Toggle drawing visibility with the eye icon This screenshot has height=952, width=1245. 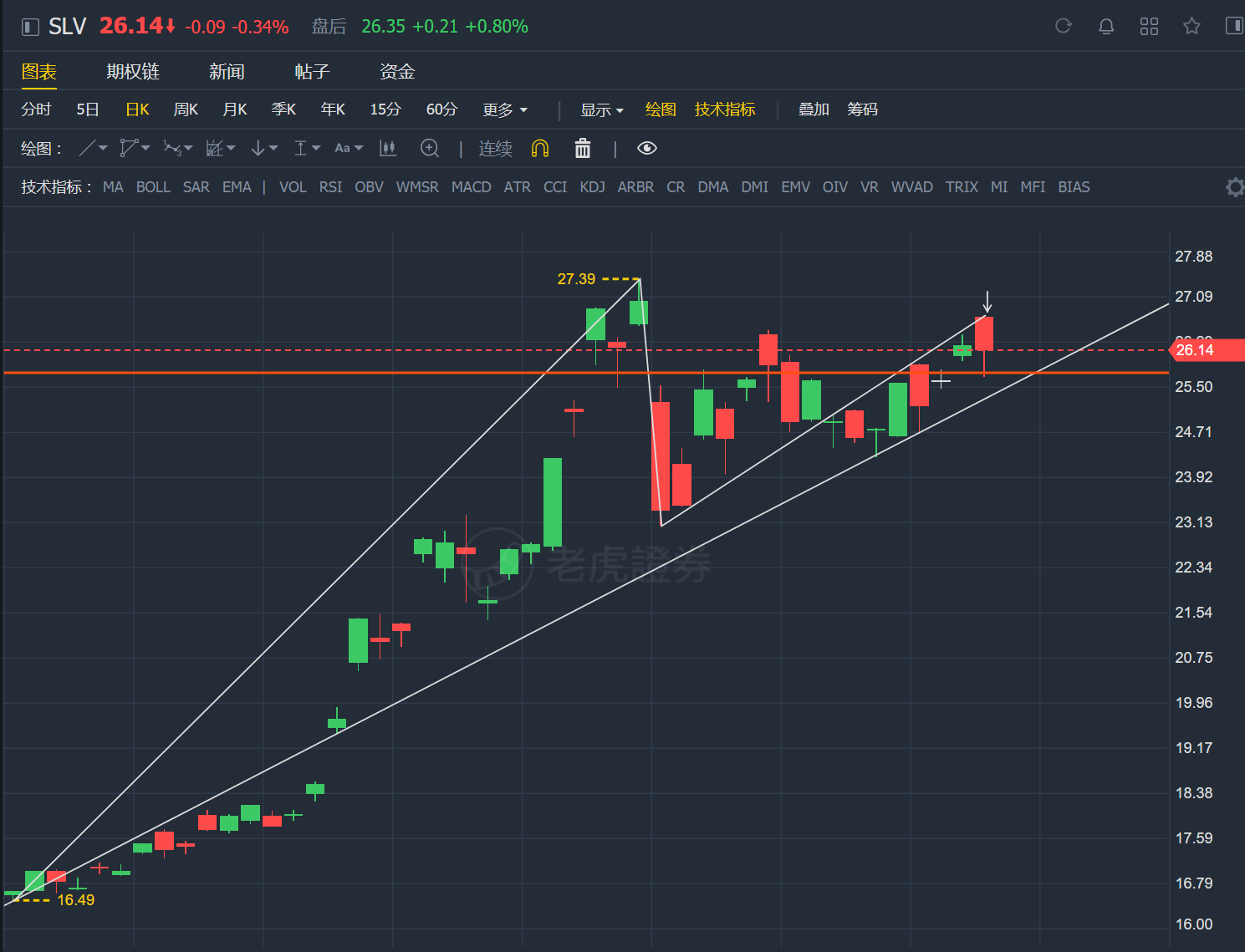pyautogui.click(x=646, y=149)
